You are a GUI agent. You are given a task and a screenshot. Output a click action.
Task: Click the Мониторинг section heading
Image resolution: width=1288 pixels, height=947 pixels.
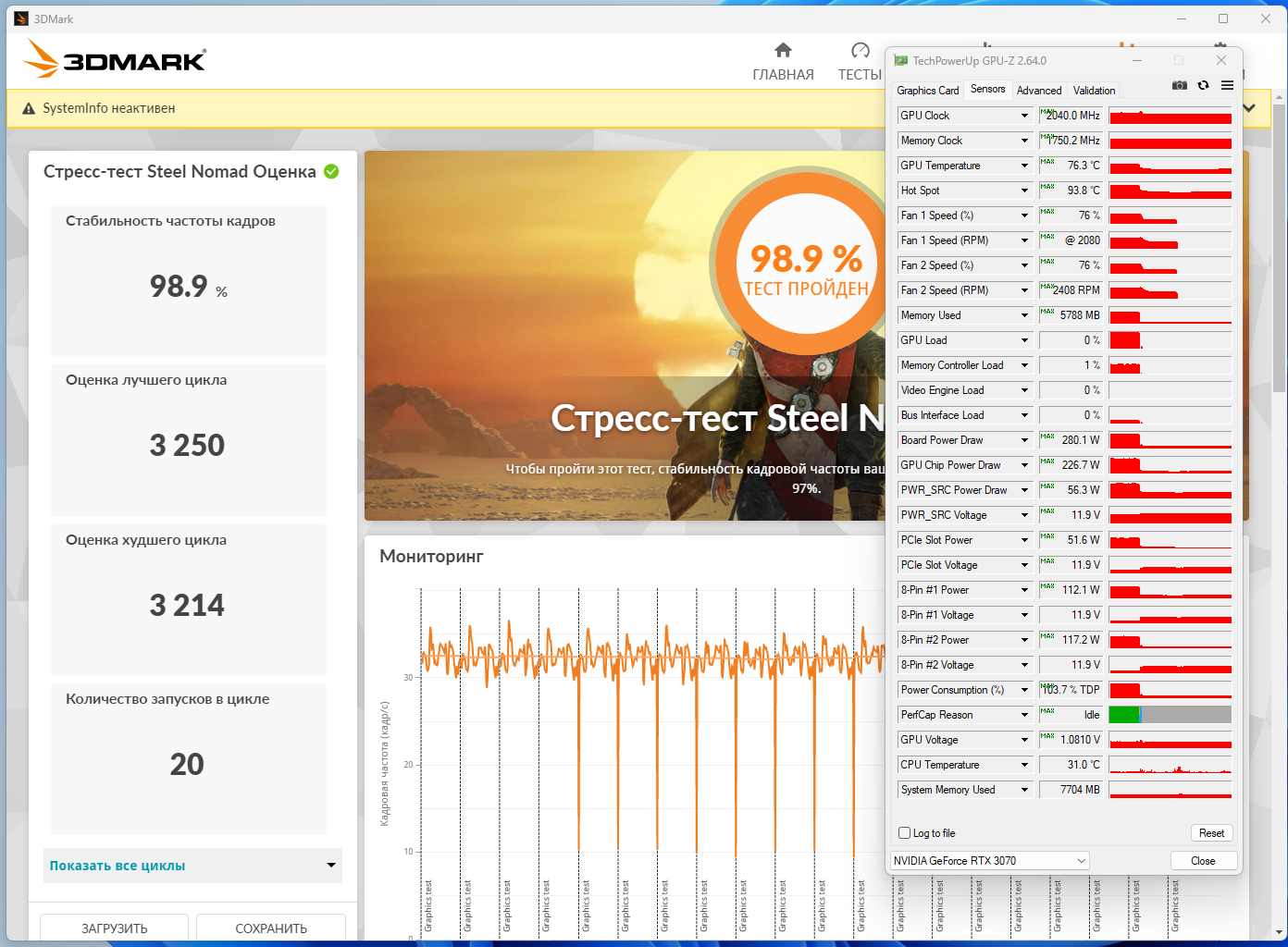pyautogui.click(x=431, y=557)
